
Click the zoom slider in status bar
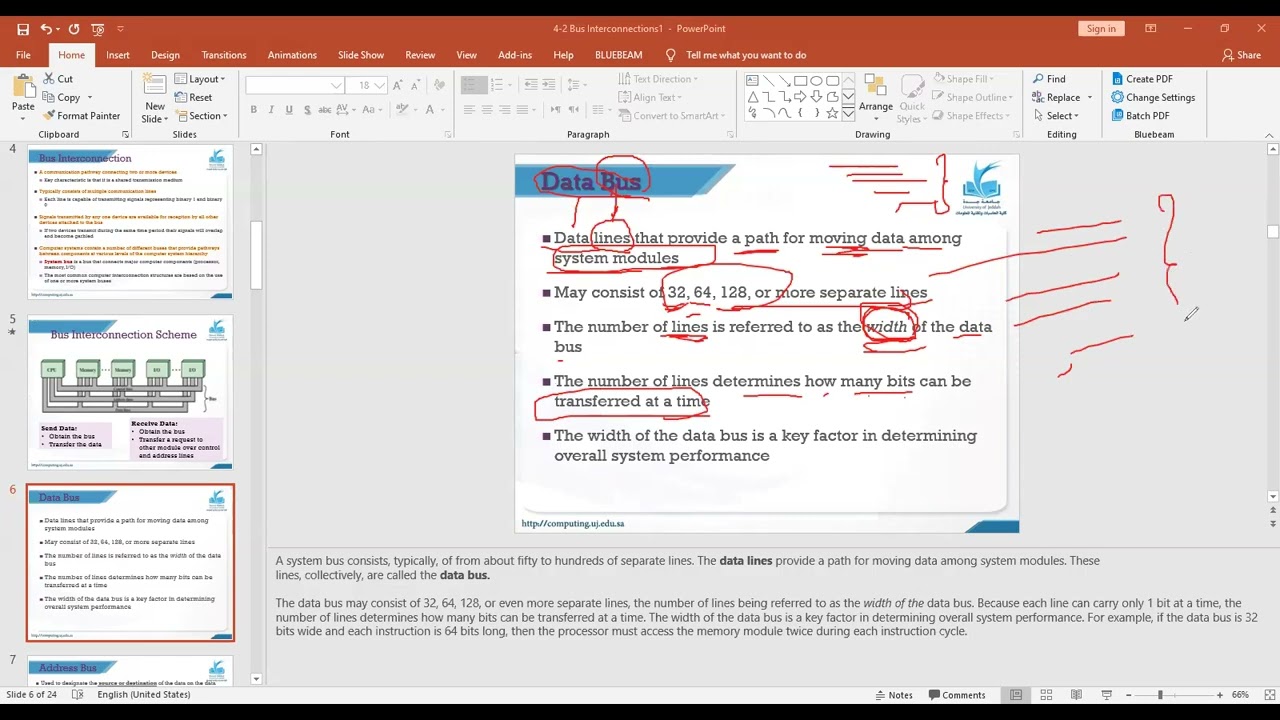coord(1174,695)
